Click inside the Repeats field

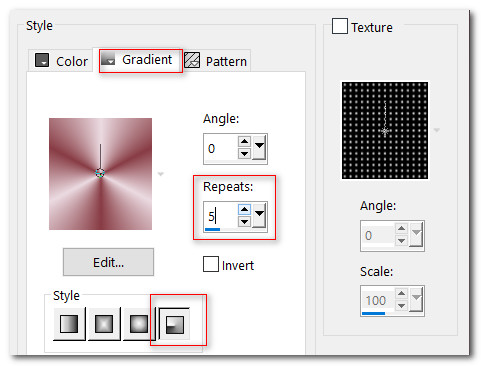pos(221,217)
